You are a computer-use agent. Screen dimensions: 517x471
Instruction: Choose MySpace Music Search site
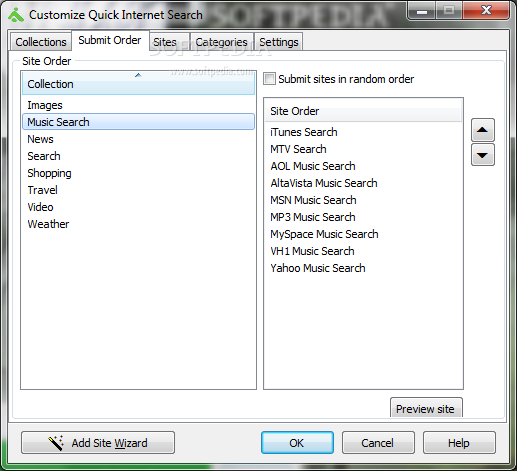(363, 234)
